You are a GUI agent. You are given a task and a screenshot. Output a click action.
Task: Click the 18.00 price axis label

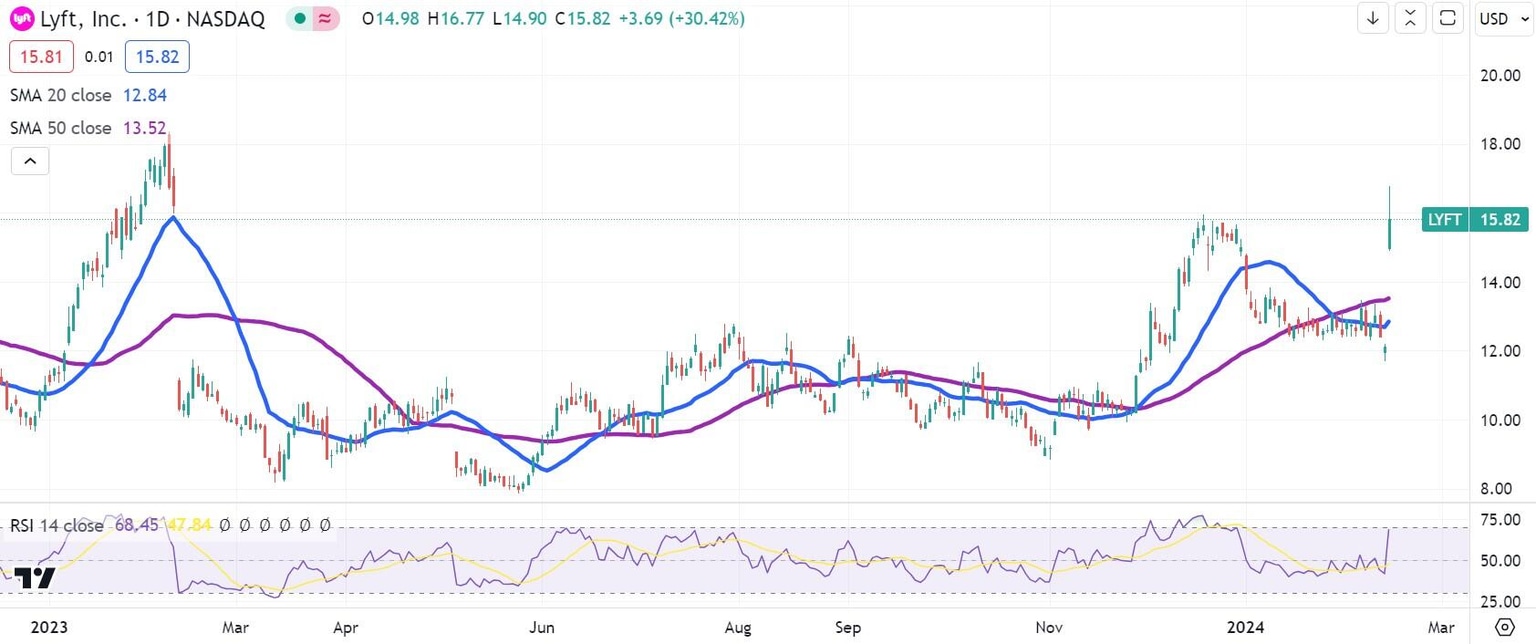coord(1500,144)
